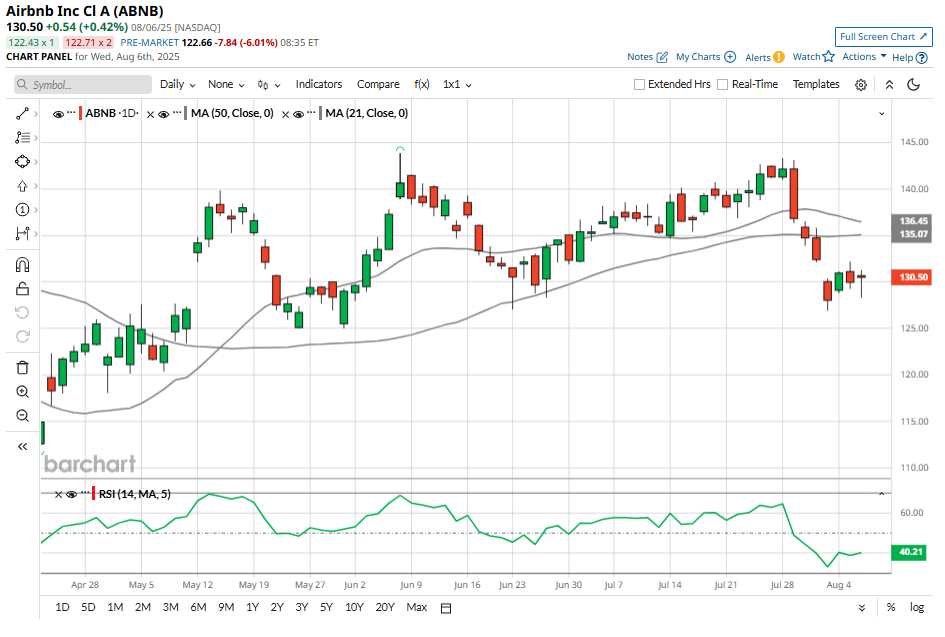Image resolution: width=945 pixels, height=637 pixels.
Task: Open the f(x) expressions tool
Action: click(x=422, y=84)
